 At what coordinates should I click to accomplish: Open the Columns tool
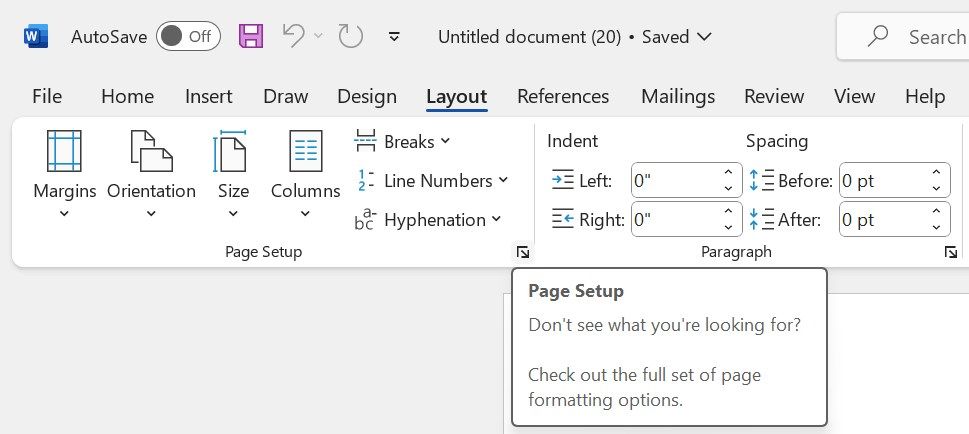[x=305, y=175]
